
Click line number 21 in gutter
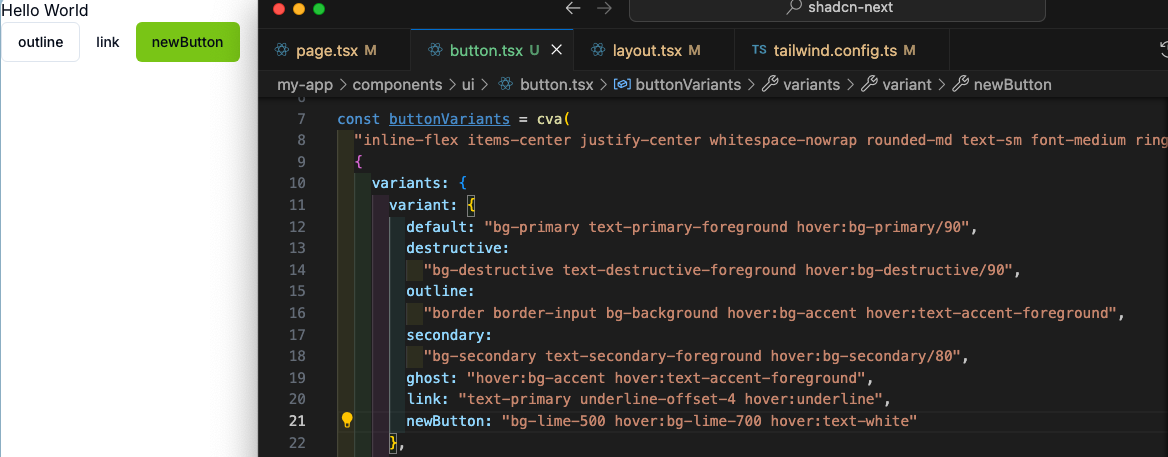coord(297,421)
